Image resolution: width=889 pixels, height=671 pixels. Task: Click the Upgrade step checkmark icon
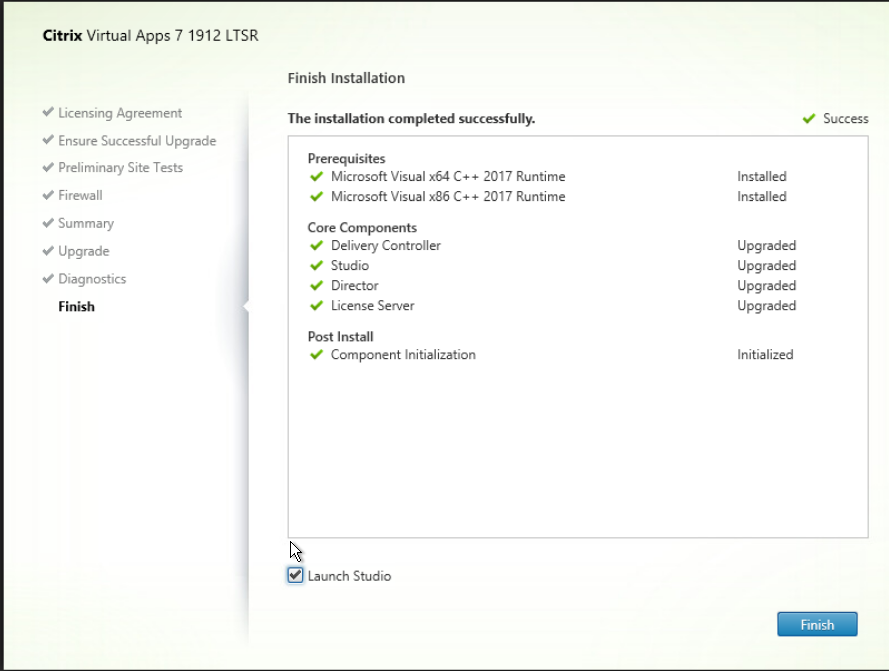click(48, 251)
